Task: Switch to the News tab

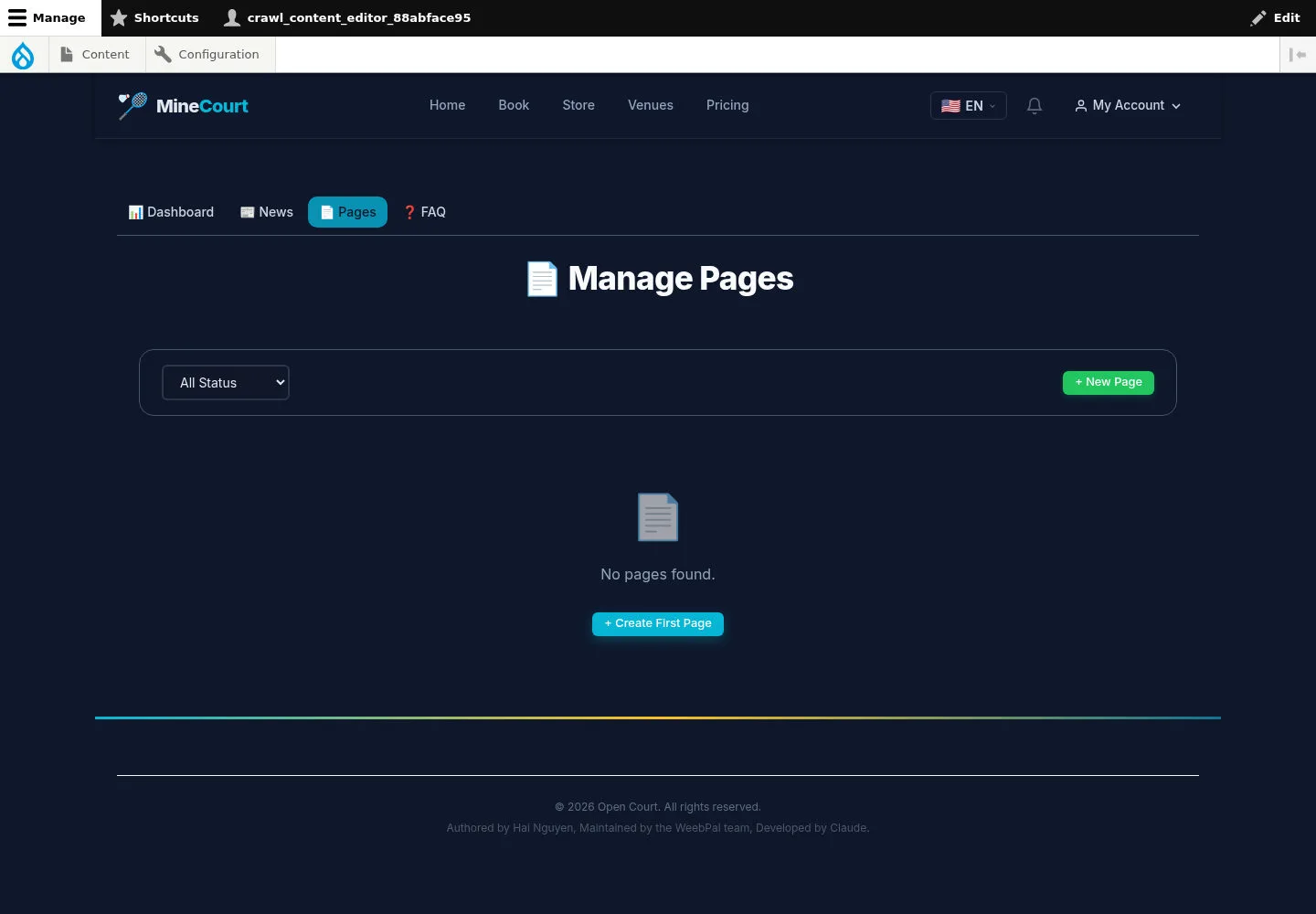Action: tap(266, 212)
